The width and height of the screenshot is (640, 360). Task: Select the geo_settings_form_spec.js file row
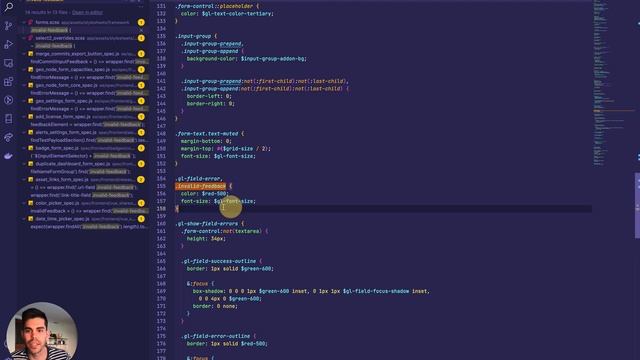click(84, 101)
